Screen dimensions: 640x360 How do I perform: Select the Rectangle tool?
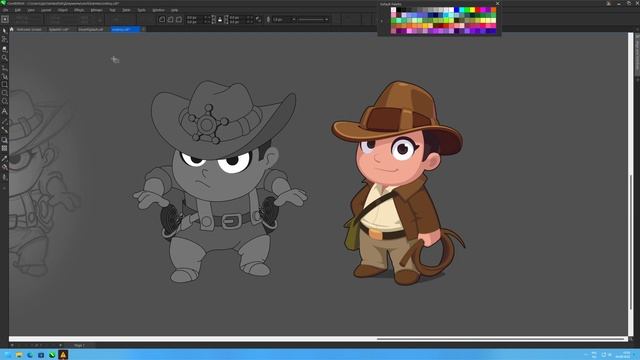tap(4, 84)
